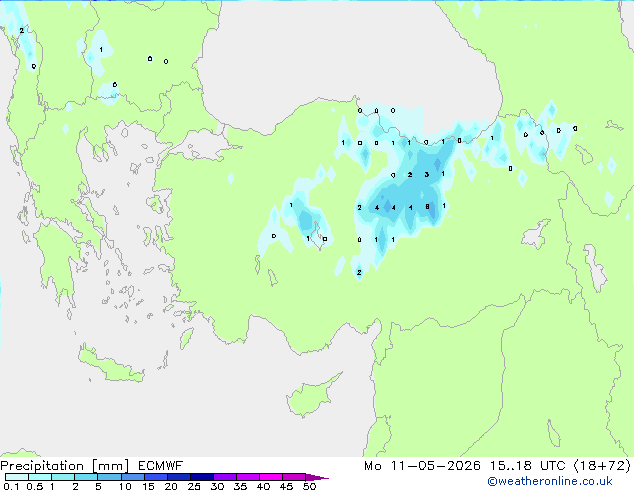Pick the 1–2 mm legend swatch
634x490 pixels.
(x=63, y=477)
